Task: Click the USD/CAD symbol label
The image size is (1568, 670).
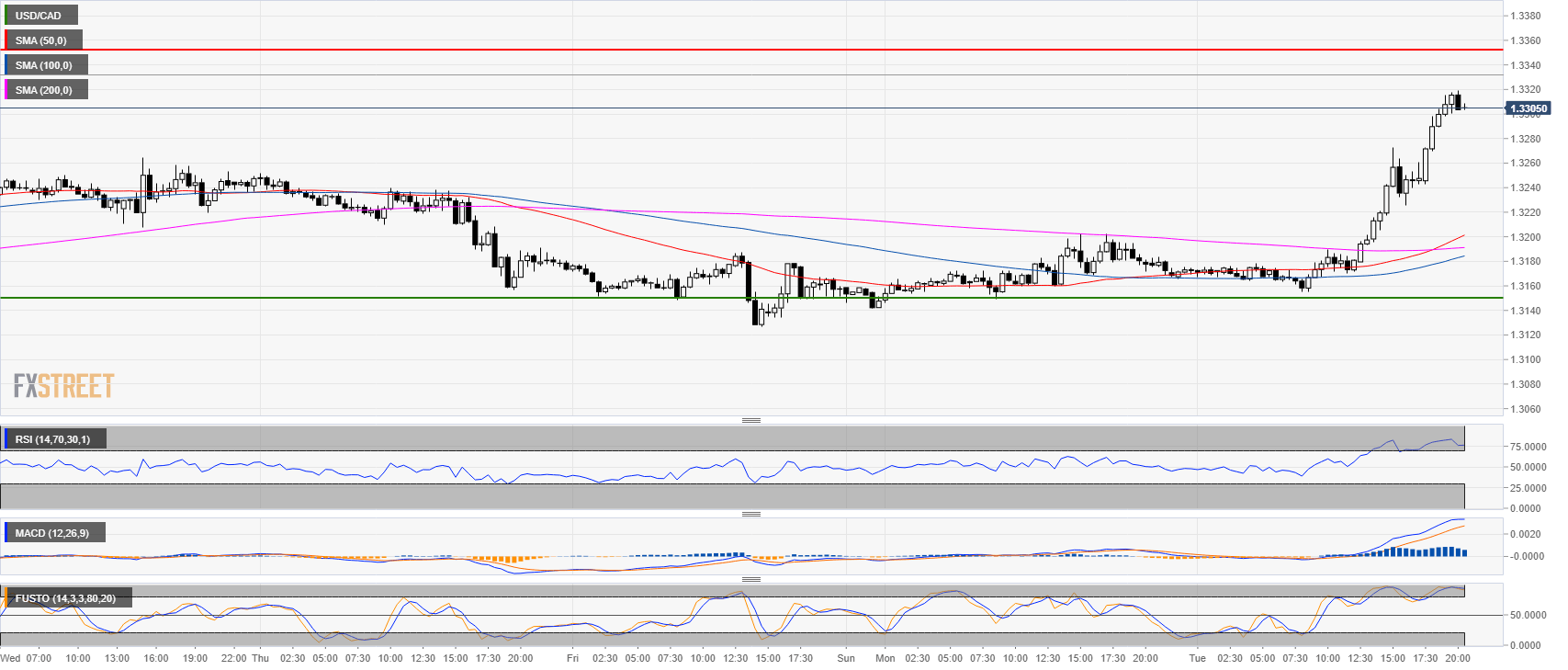Action: tap(39, 16)
